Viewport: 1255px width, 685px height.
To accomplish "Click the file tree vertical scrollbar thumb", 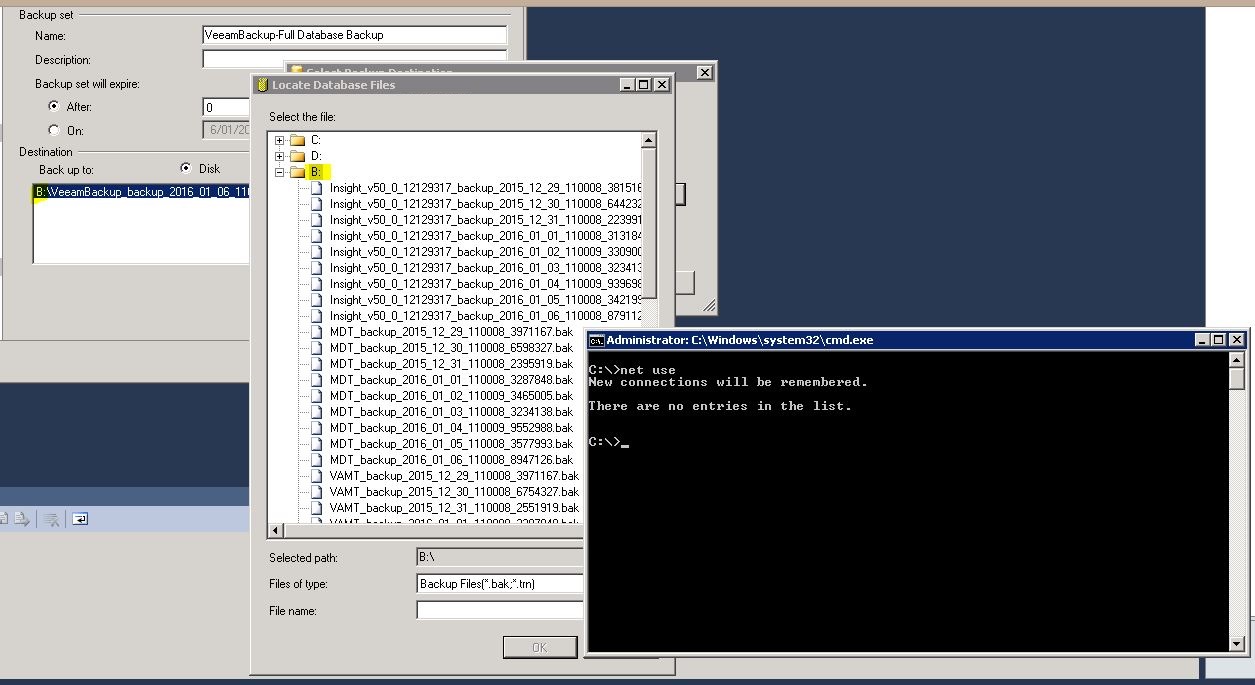I will click(648, 223).
